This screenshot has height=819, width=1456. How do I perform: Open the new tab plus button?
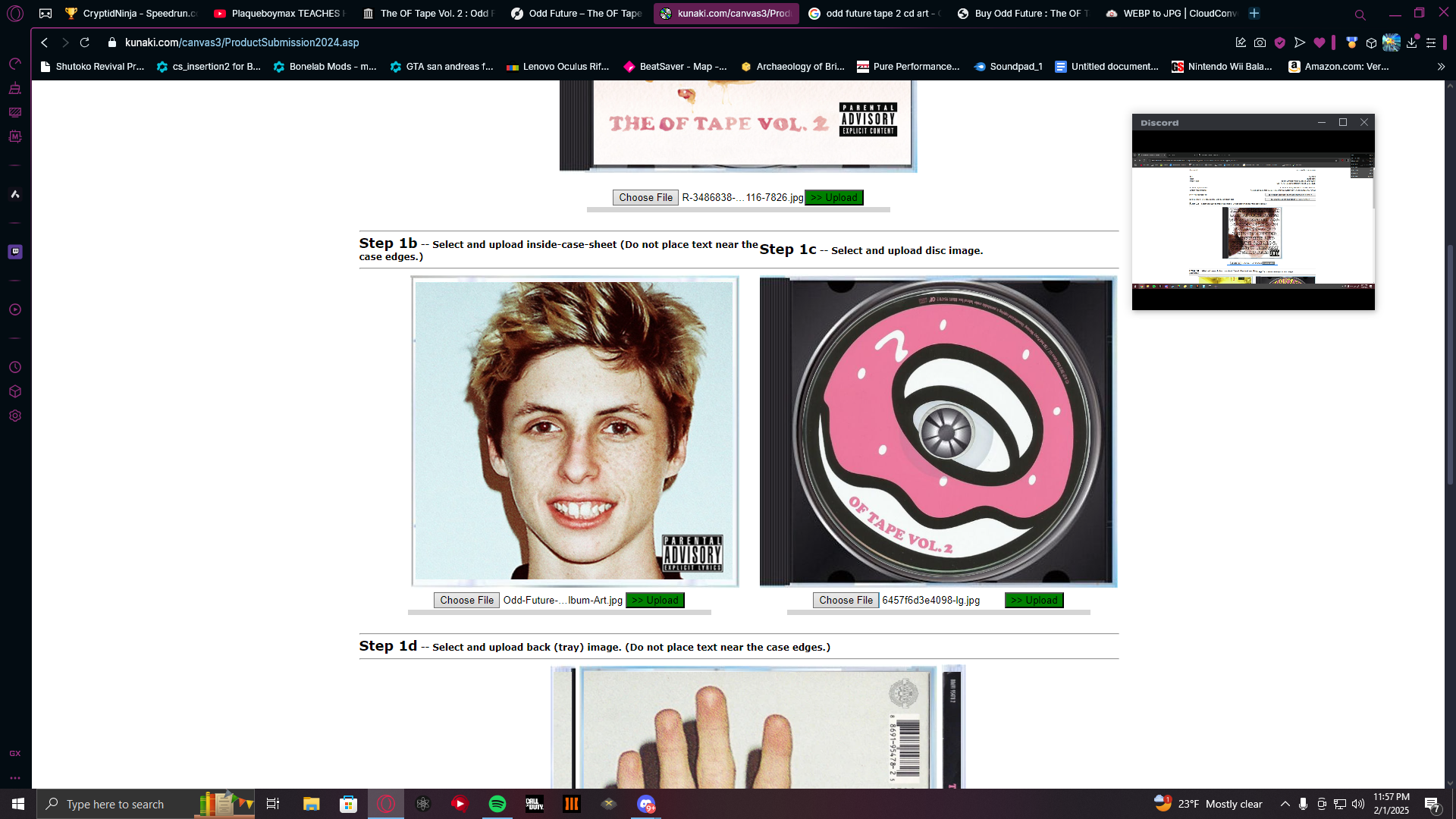(1254, 13)
